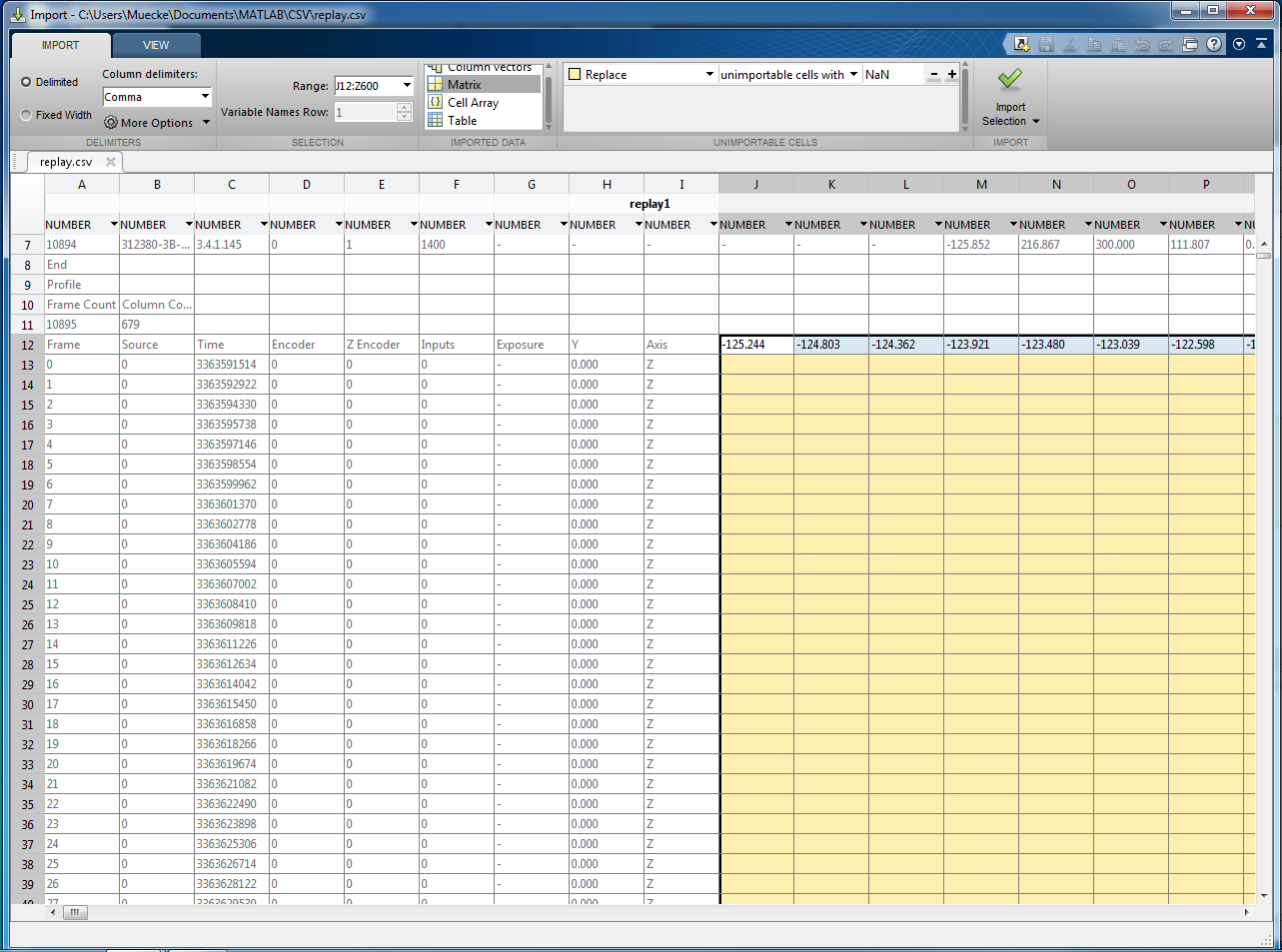Open the Help question mark icon

click(1213, 44)
